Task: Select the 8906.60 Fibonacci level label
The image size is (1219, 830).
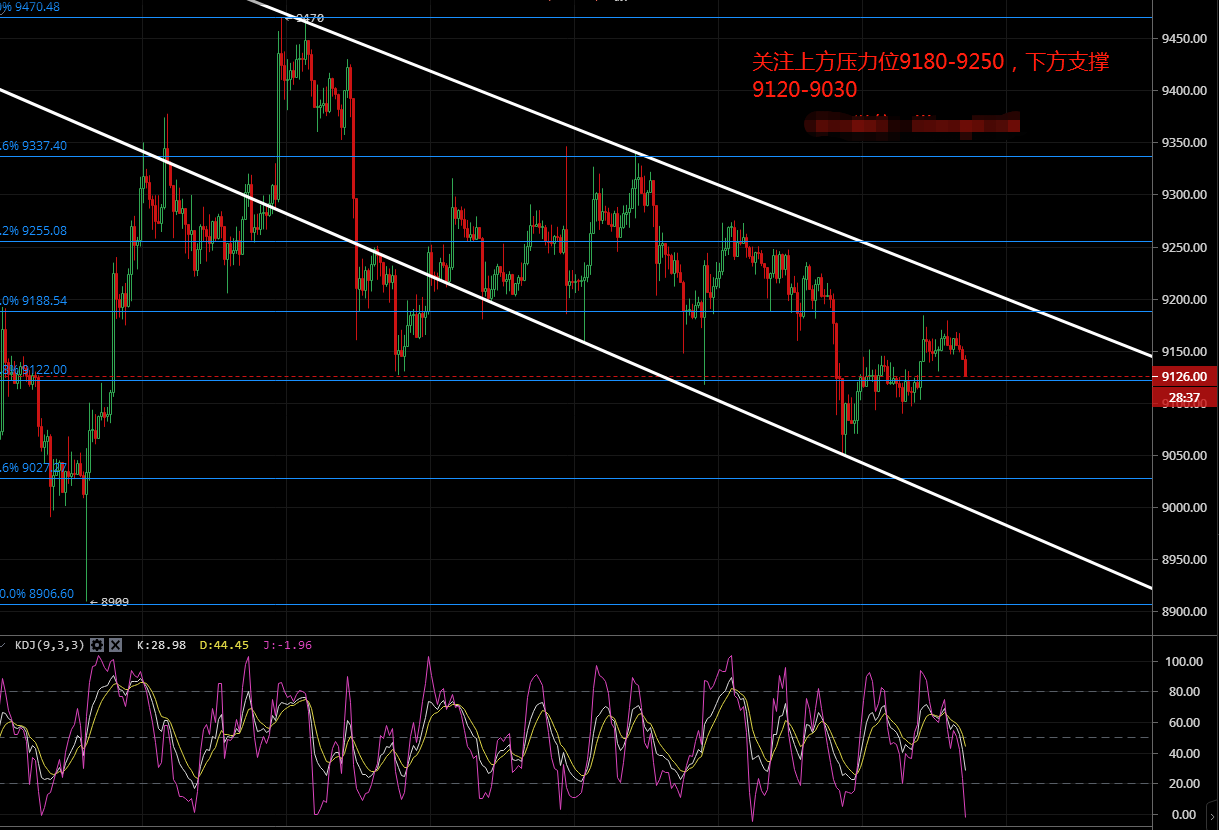Action: (x=40, y=594)
